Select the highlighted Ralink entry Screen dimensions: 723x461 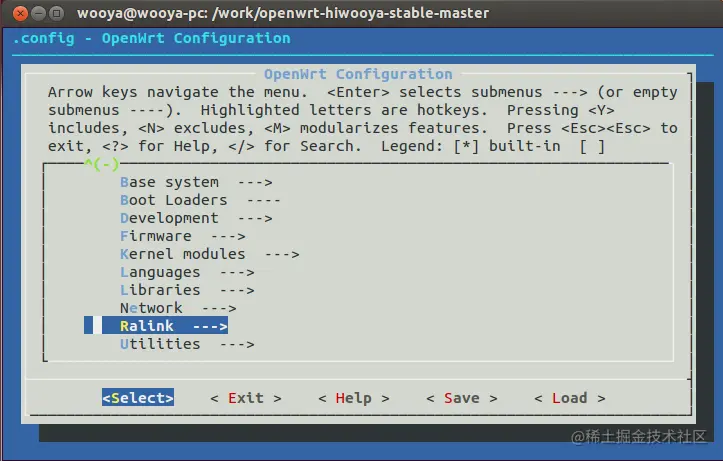(x=156, y=325)
